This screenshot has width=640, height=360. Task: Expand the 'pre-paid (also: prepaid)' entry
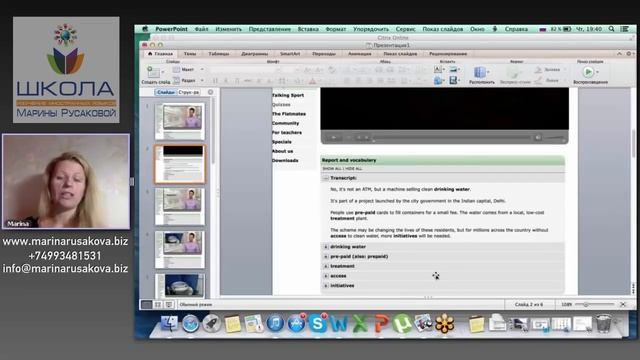tap(326, 256)
